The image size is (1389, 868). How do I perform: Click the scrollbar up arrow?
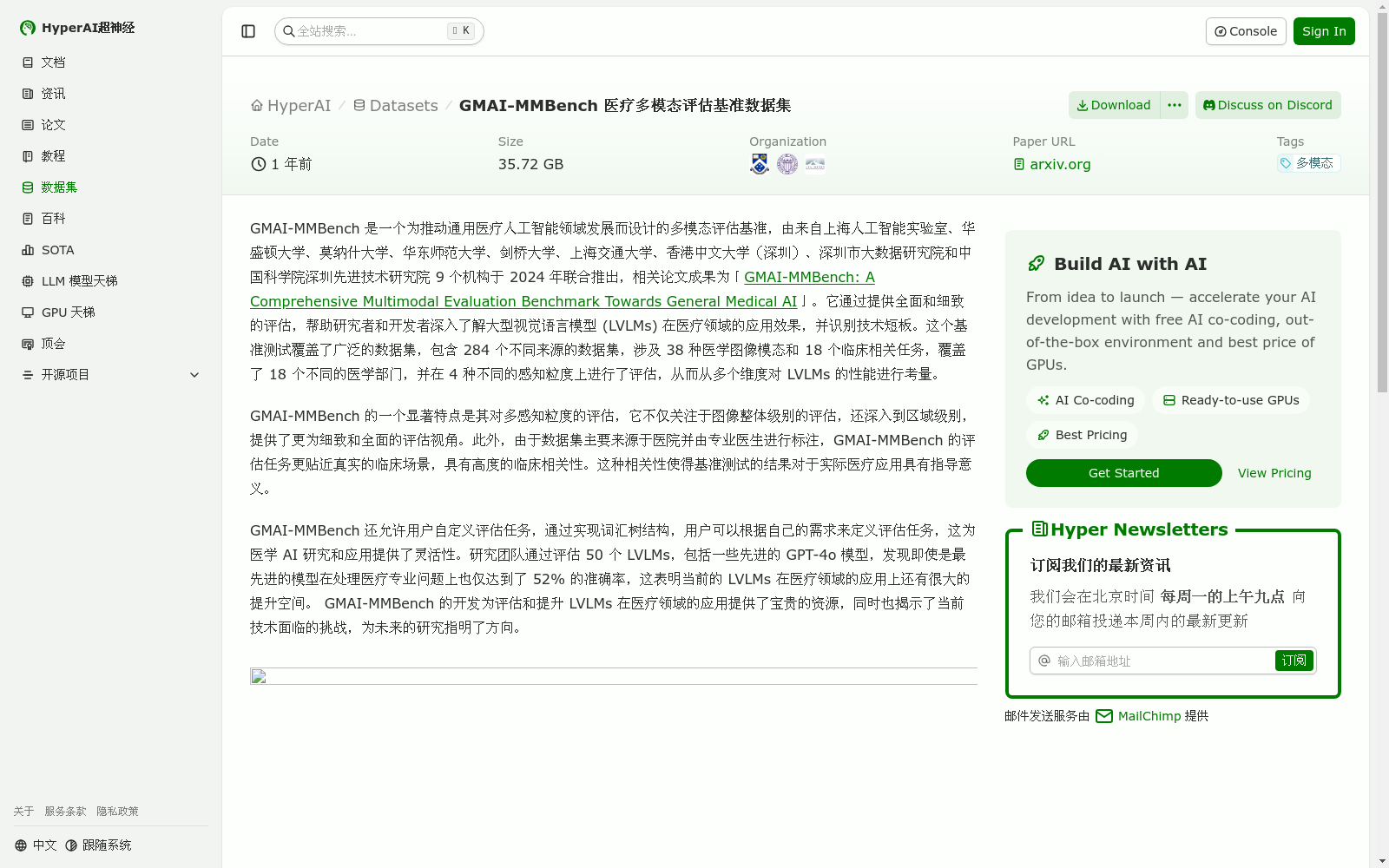pos(1382,6)
